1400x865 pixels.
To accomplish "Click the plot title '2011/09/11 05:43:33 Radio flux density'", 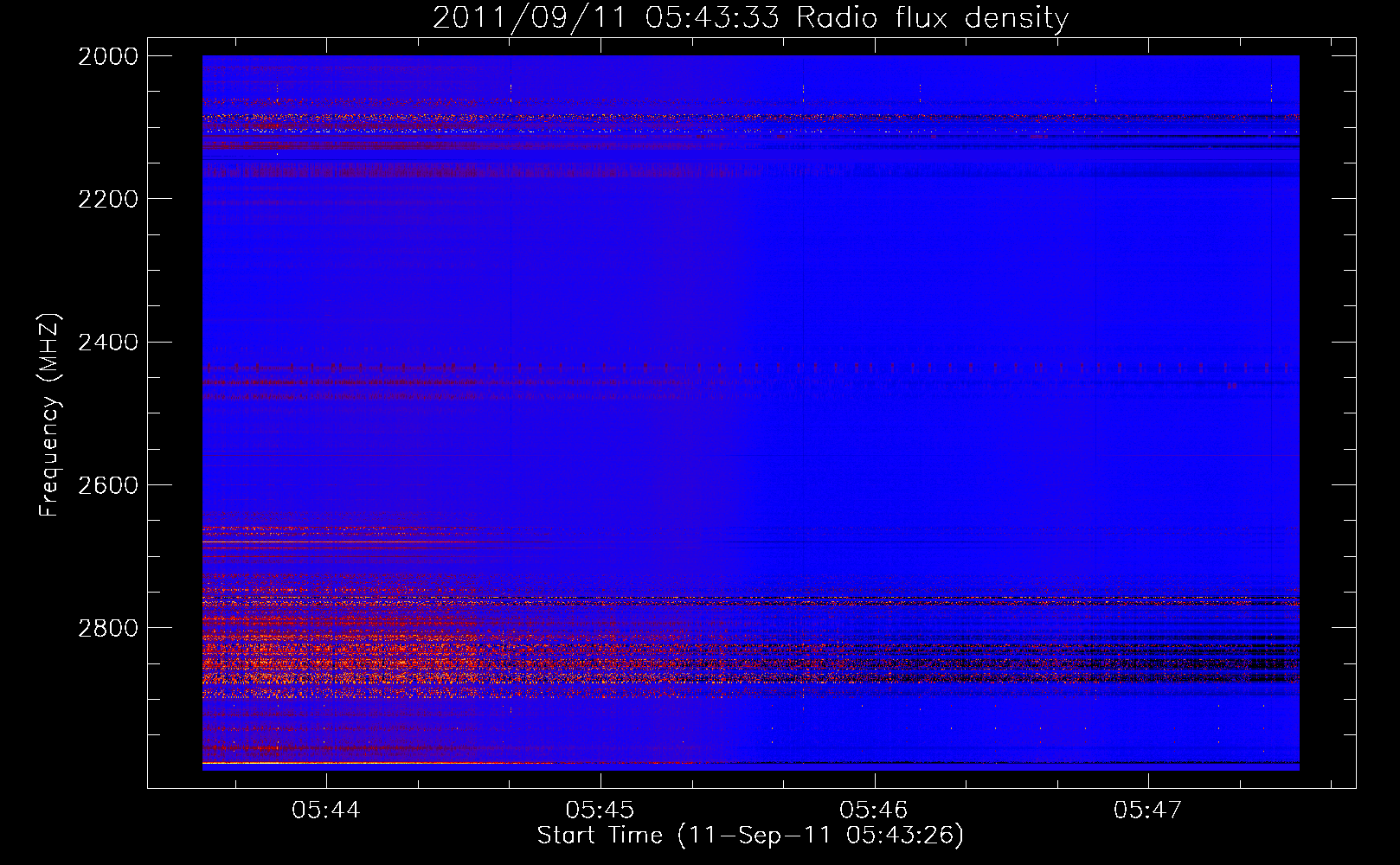I will point(750,17).
